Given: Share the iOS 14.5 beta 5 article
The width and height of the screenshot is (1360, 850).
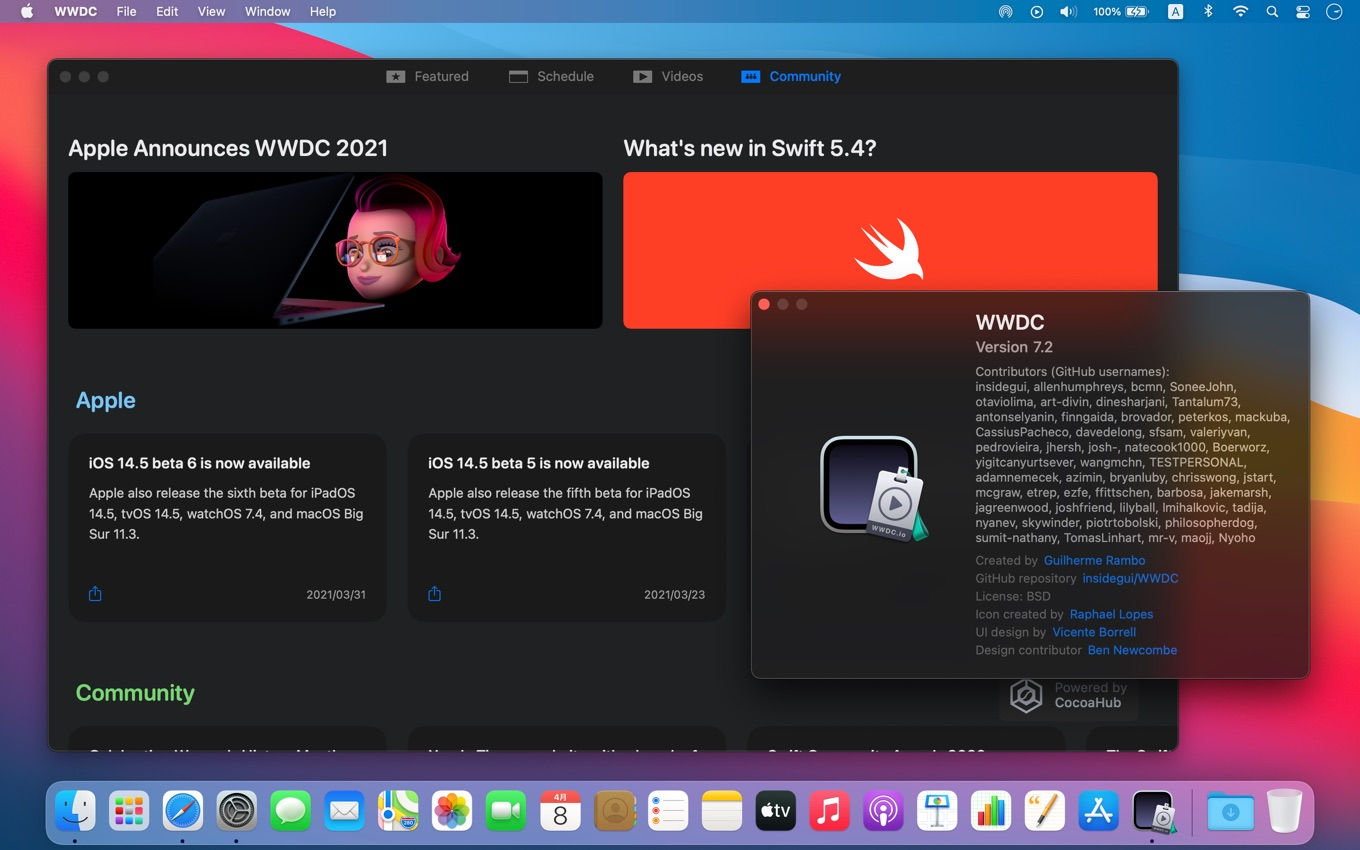Looking at the screenshot, I should [x=434, y=594].
